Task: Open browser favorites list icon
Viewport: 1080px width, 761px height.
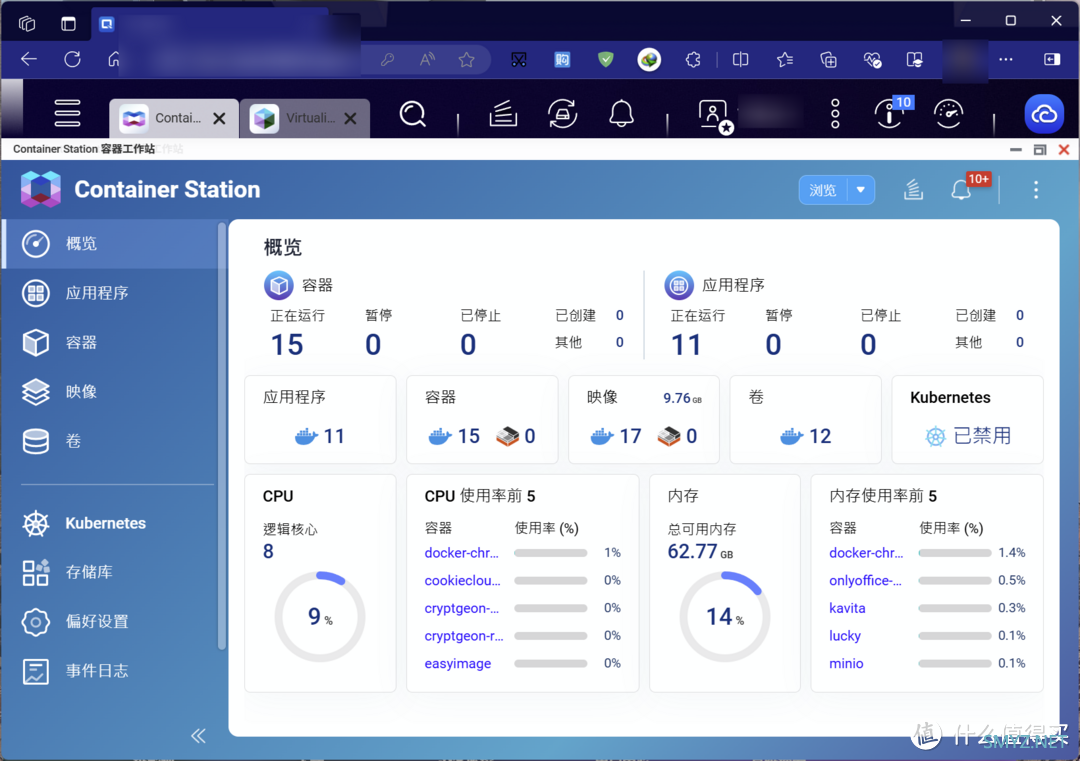Action: click(785, 60)
